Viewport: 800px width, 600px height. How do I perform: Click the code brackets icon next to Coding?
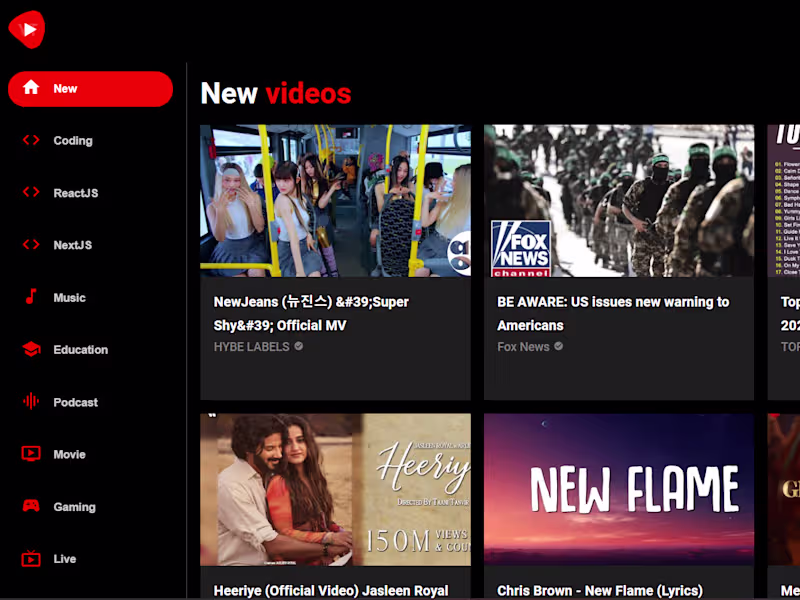pyautogui.click(x=31, y=140)
